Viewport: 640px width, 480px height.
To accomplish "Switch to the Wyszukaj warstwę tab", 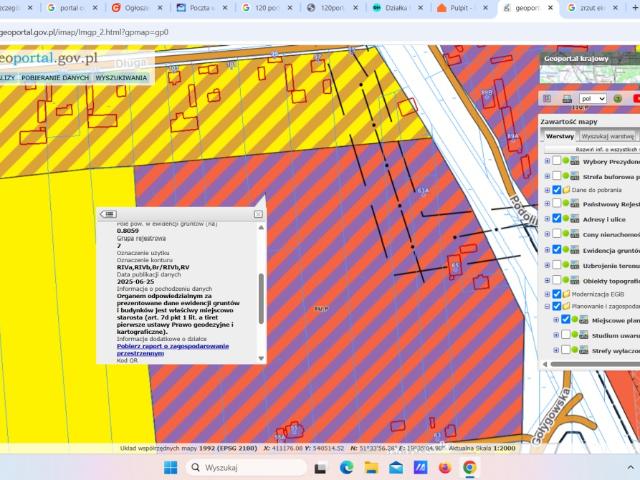I will 608,135.
